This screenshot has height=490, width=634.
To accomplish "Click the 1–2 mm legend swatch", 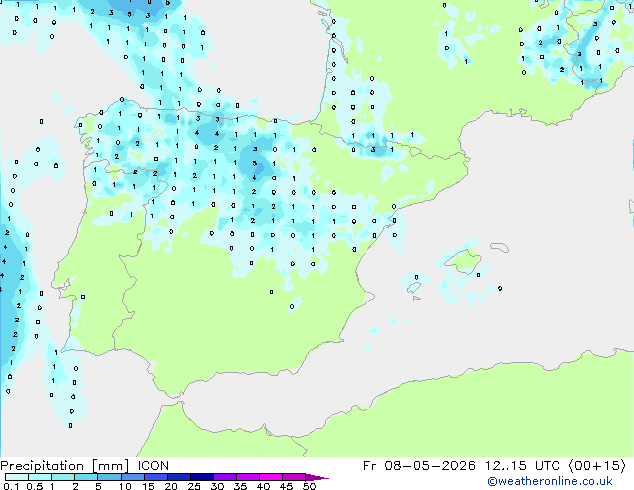I will [63, 477].
